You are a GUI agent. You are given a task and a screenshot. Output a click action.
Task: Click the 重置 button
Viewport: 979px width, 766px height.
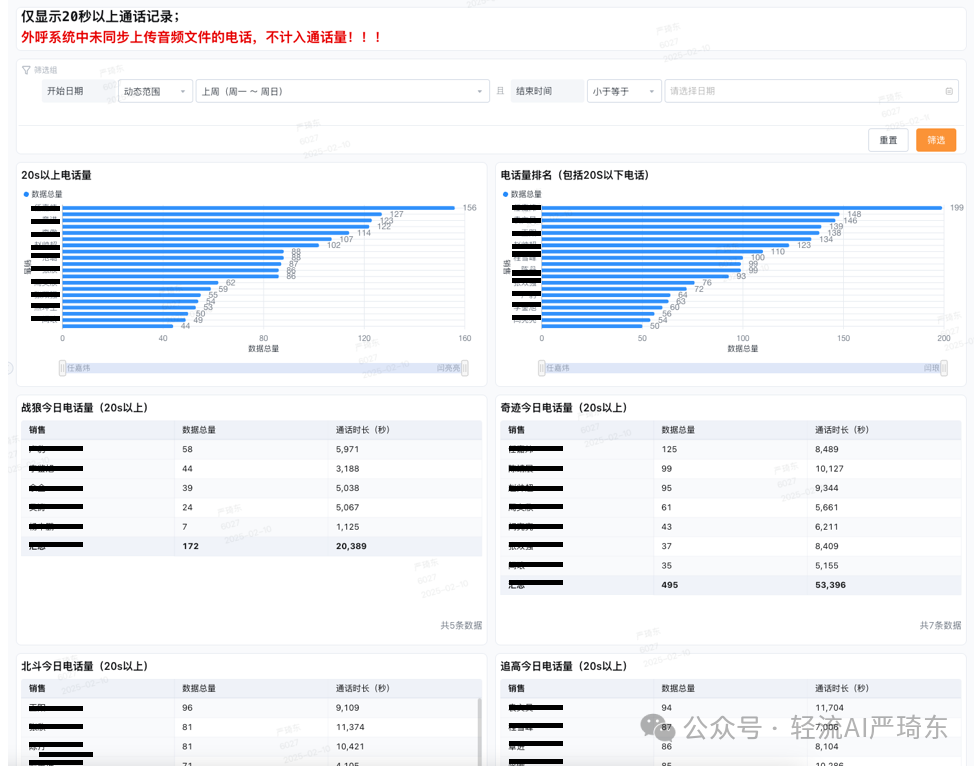pyautogui.click(x=888, y=140)
